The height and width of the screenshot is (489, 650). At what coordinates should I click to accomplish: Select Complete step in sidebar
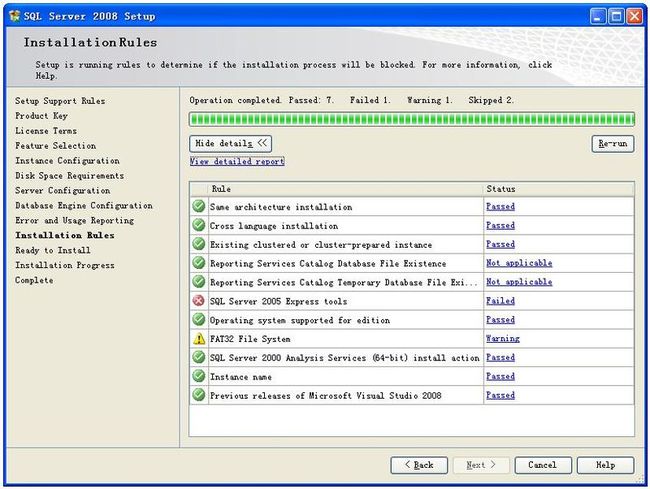34,280
